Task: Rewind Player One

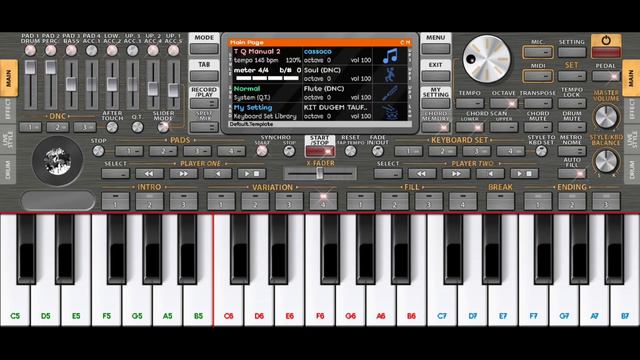Action: pos(149,173)
